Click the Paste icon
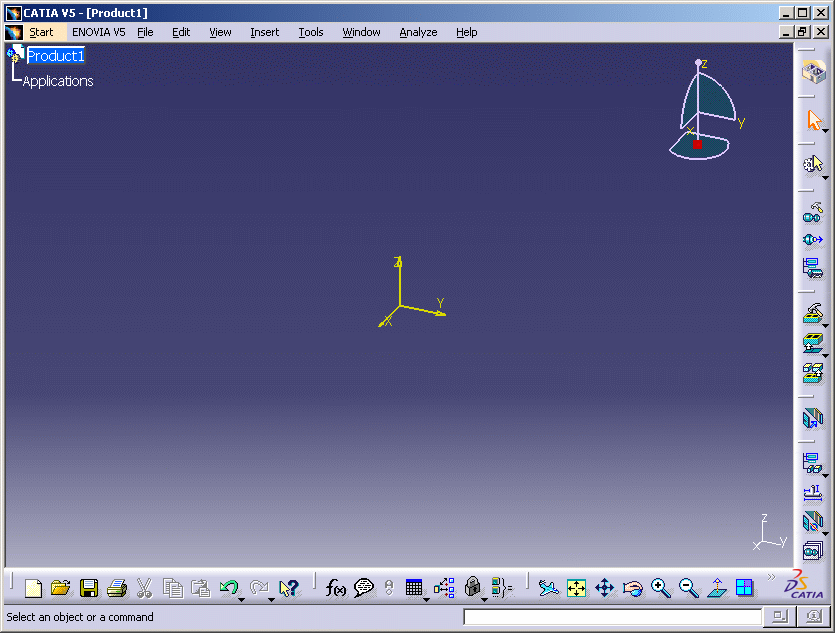The width and height of the screenshot is (835, 633). click(200, 588)
